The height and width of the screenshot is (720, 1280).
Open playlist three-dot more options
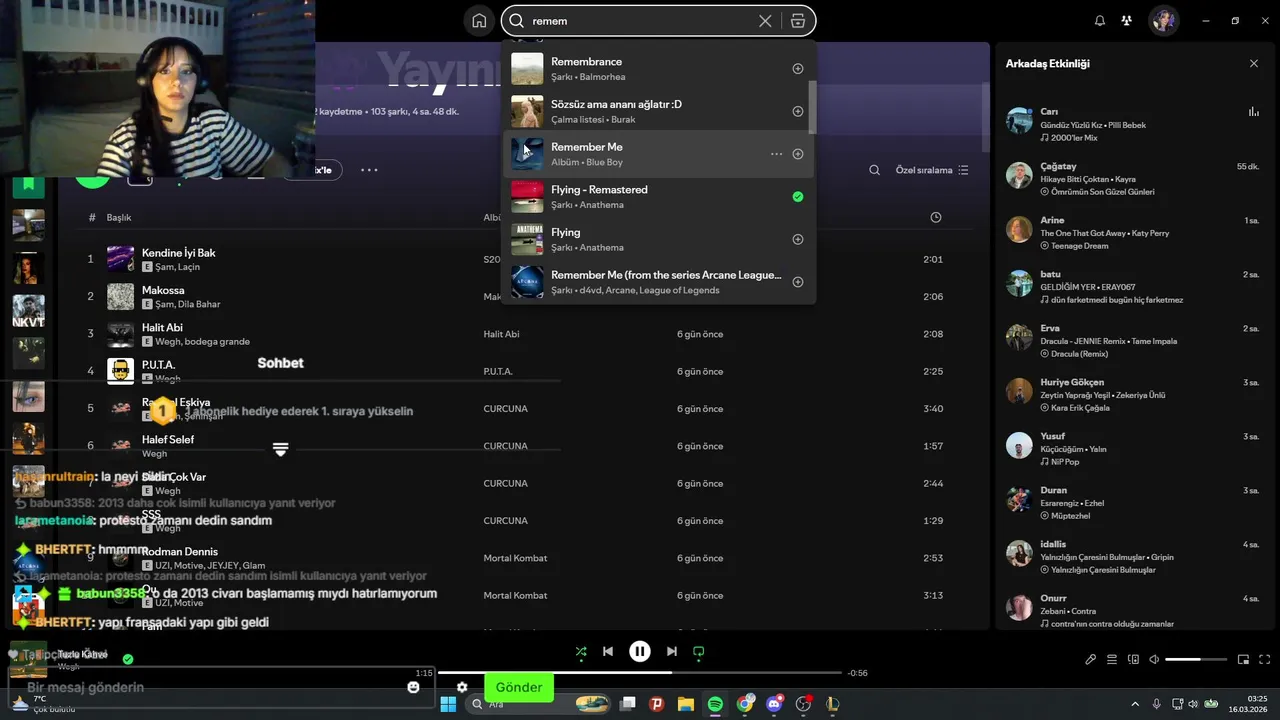pos(369,170)
